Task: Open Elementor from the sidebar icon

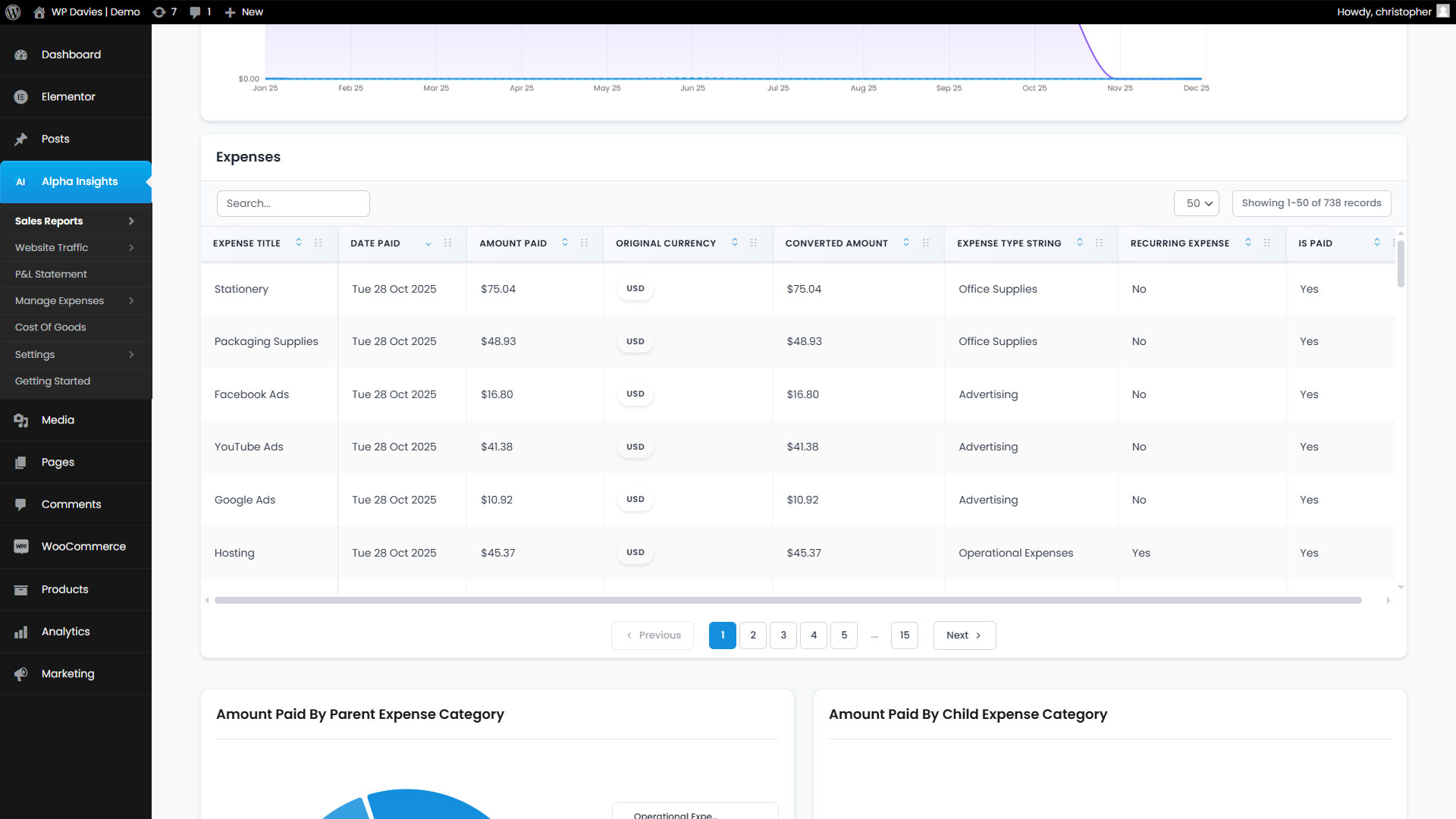Action: tap(20, 97)
